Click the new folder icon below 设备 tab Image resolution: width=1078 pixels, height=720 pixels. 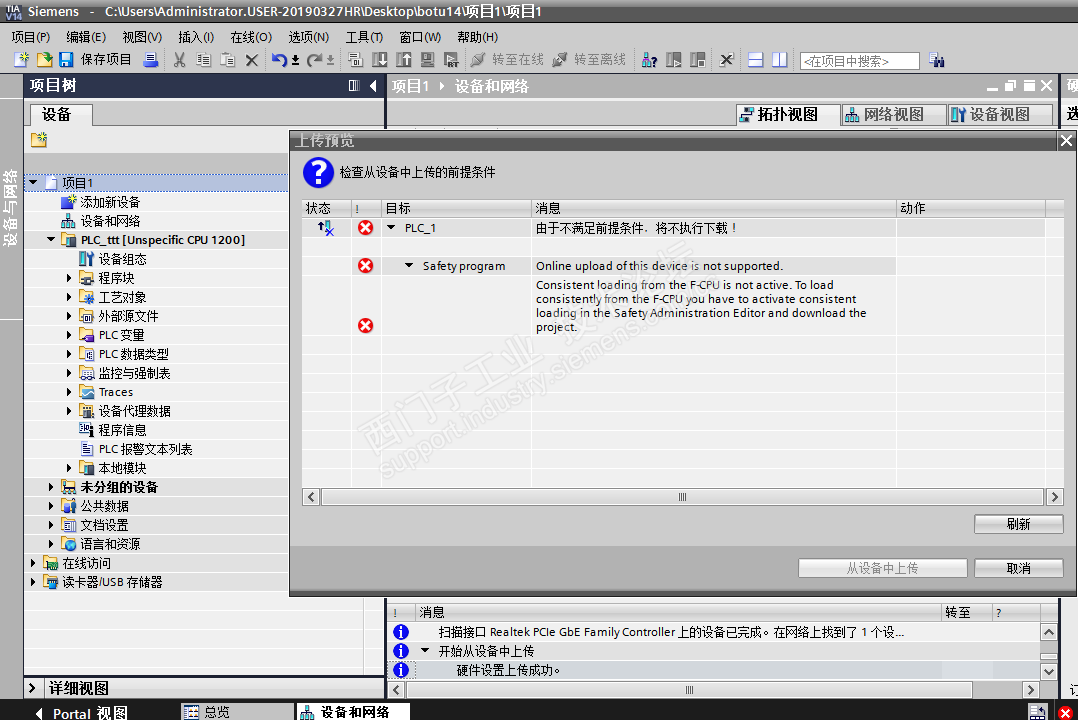[38, 140]
